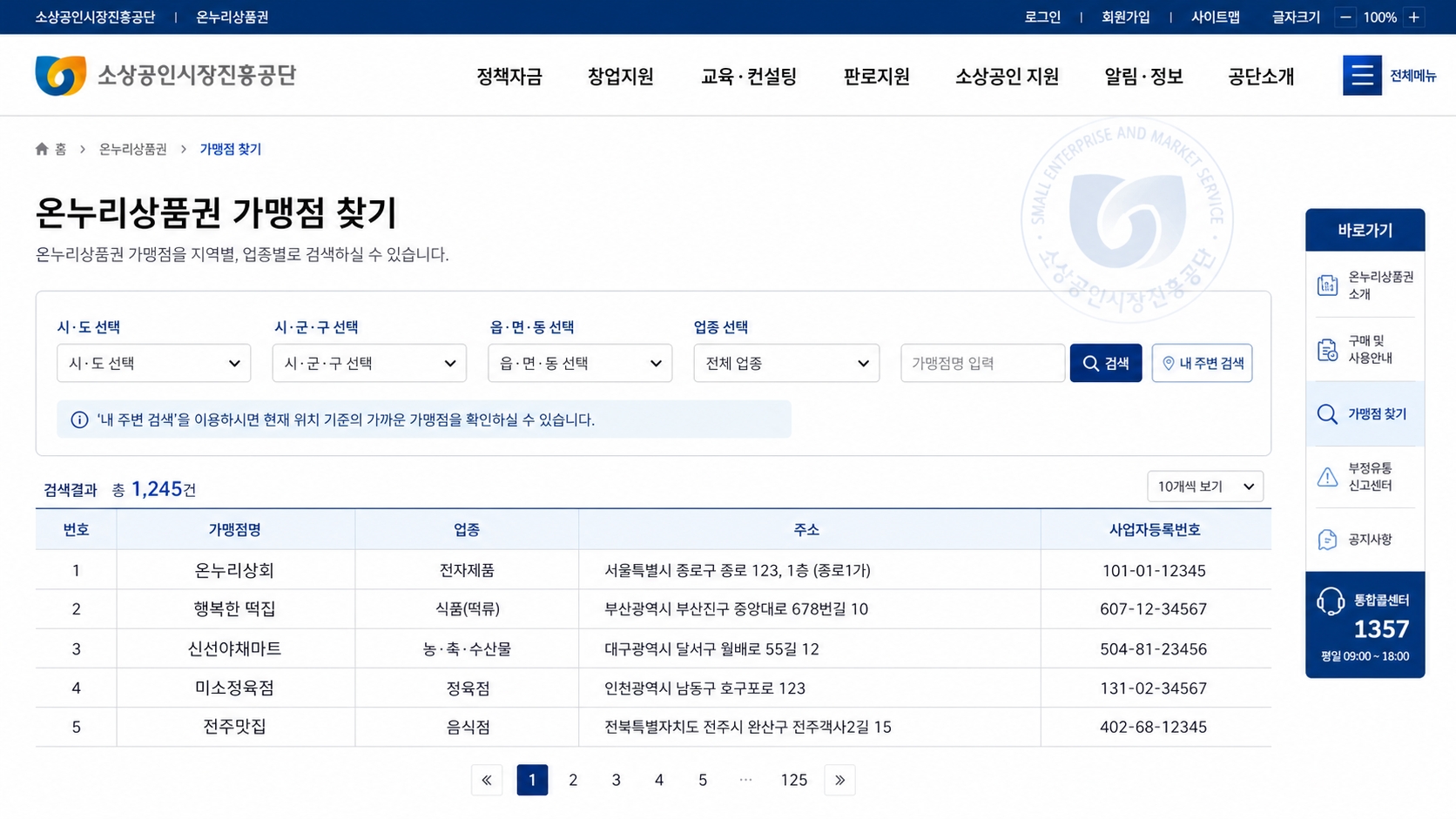
Task: Click 미소정육점 store name
Action: click(x=234, y=688)
